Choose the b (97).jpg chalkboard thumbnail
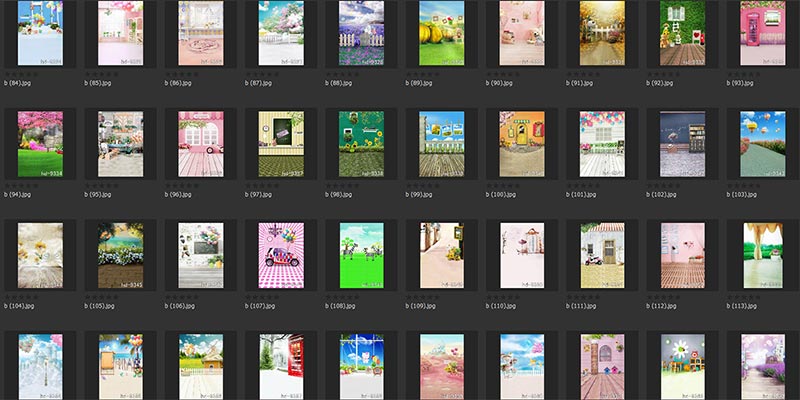Image resolution: width=800 pixels, height=400 pixels. (281, 144)
